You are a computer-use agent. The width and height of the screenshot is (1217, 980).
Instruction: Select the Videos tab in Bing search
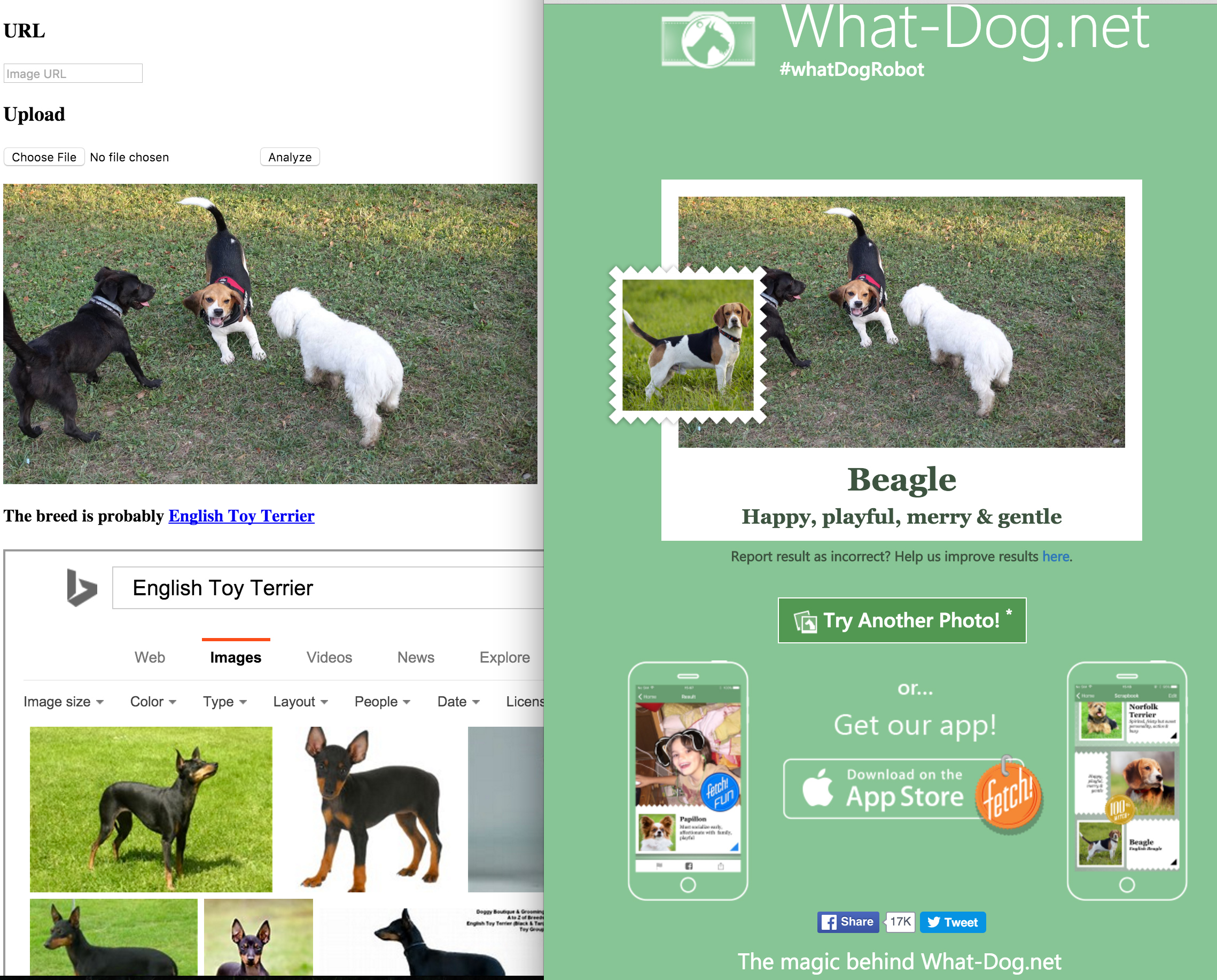point(329,656)
